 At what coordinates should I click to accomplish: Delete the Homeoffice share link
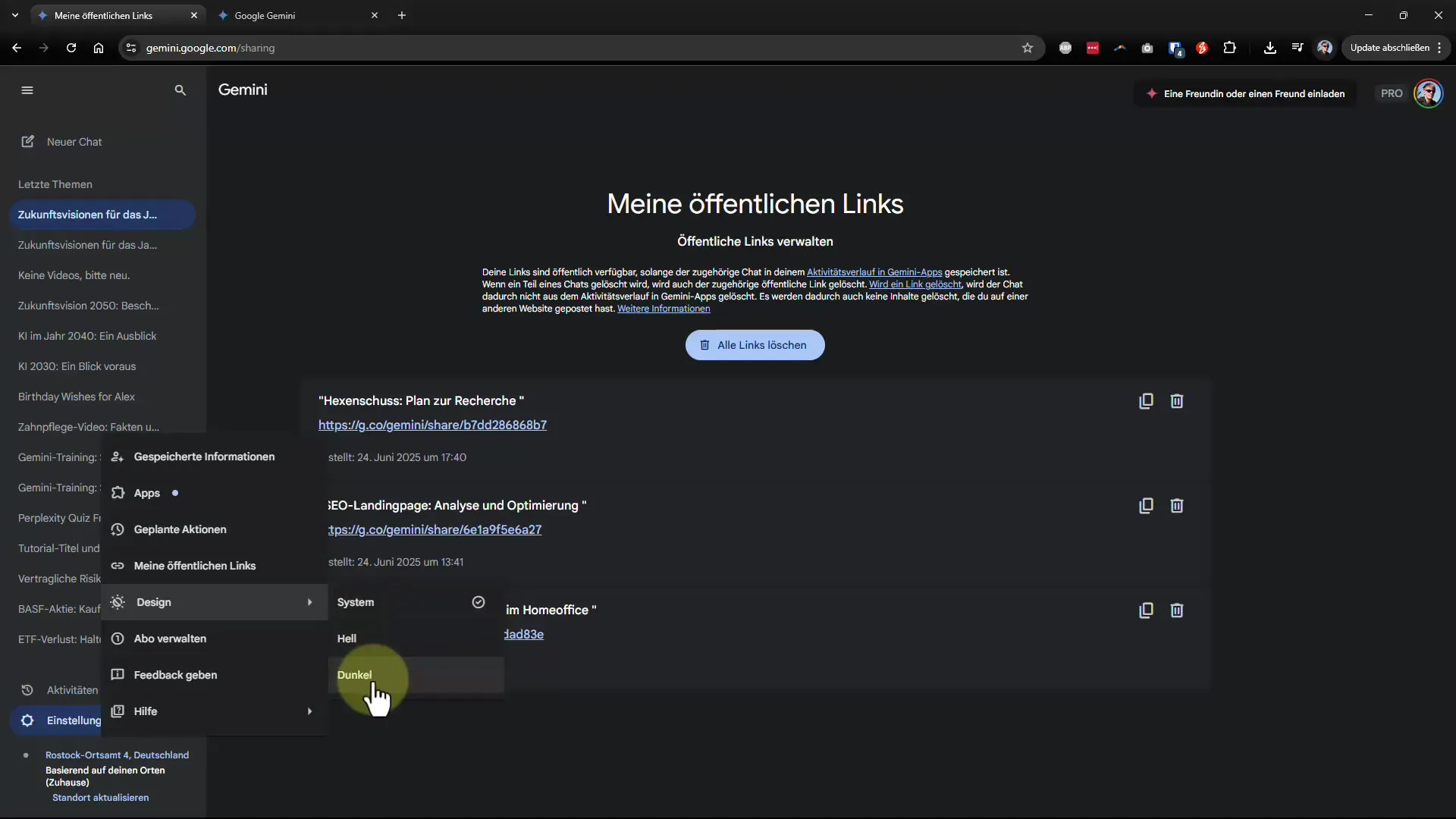1176,610
